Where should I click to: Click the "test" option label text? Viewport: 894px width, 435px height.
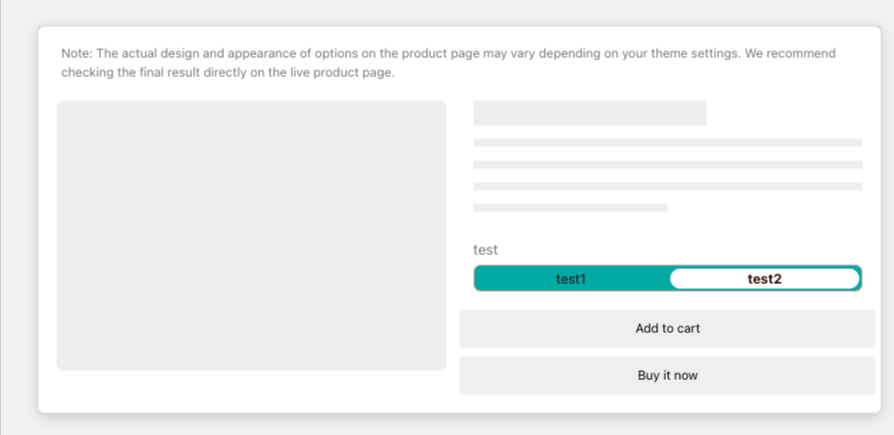pos(485,250)
